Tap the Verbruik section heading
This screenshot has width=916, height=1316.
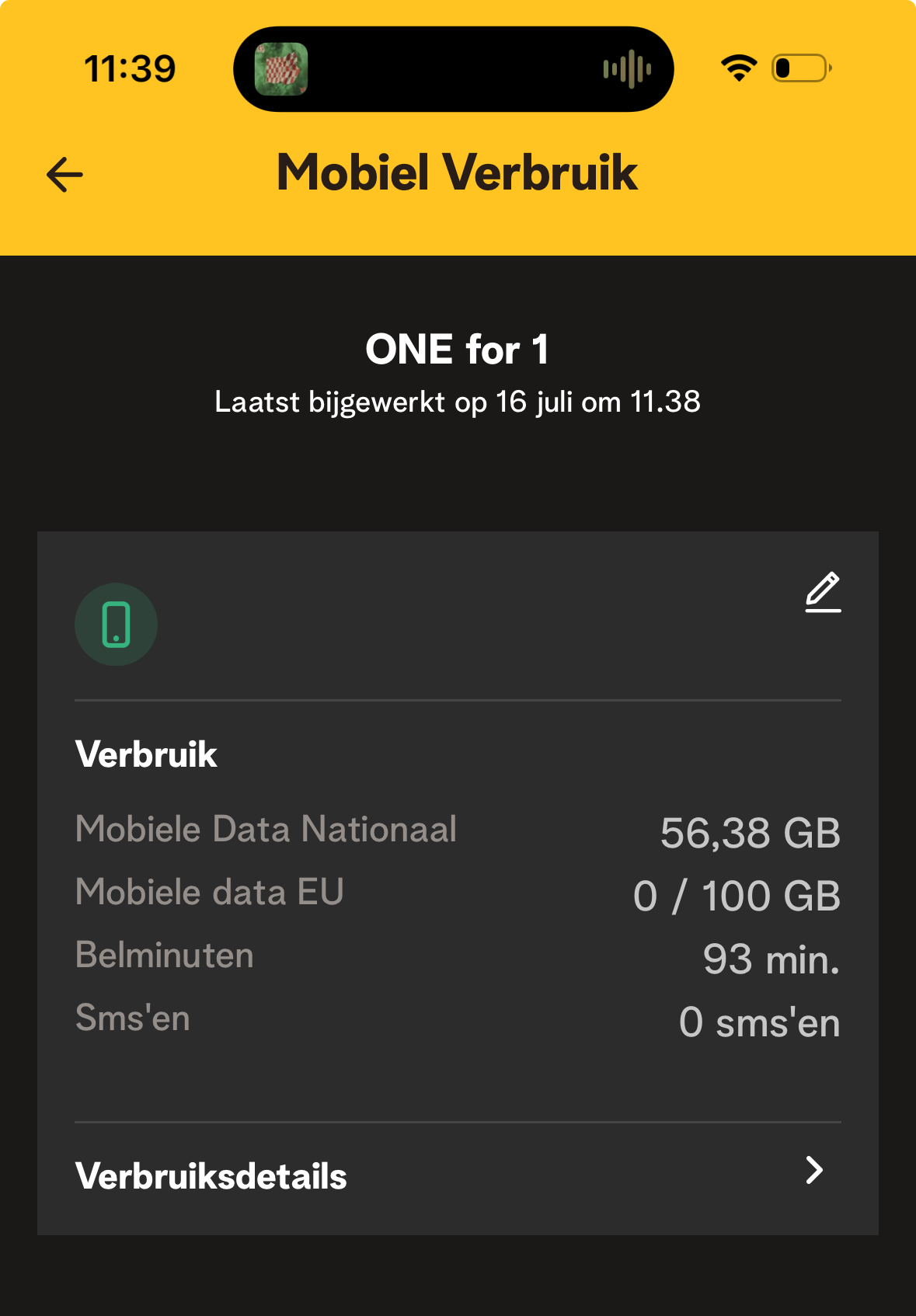(x=146, y=754)
